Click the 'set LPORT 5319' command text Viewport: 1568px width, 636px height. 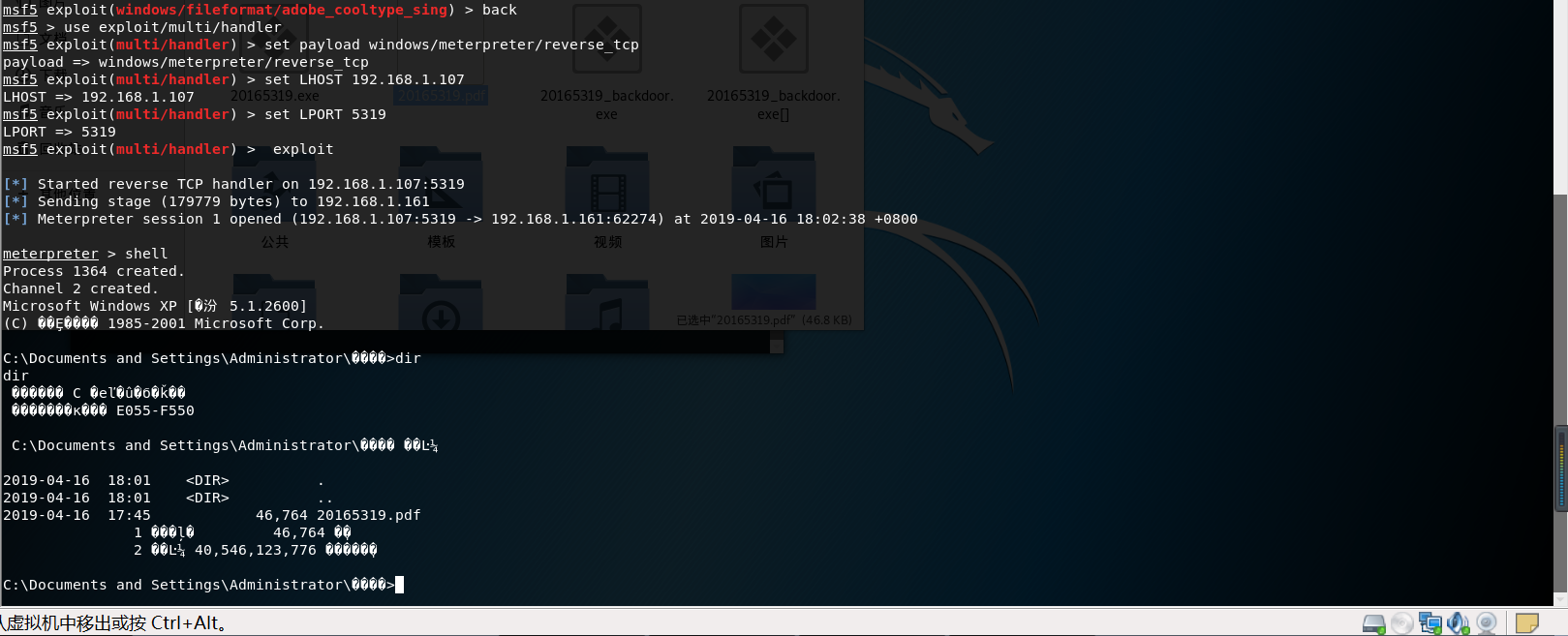pyautogui.click(x=325, y=114)
